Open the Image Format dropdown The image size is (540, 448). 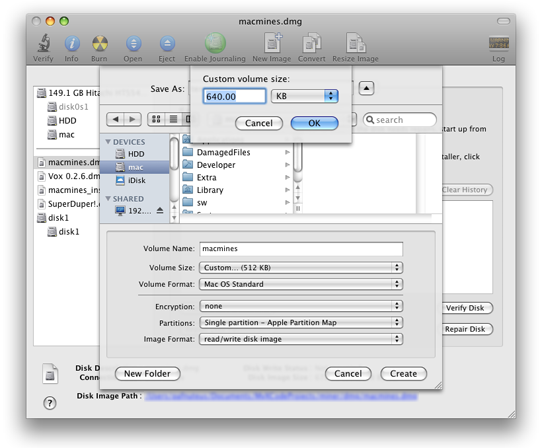(x=301, y=339)
